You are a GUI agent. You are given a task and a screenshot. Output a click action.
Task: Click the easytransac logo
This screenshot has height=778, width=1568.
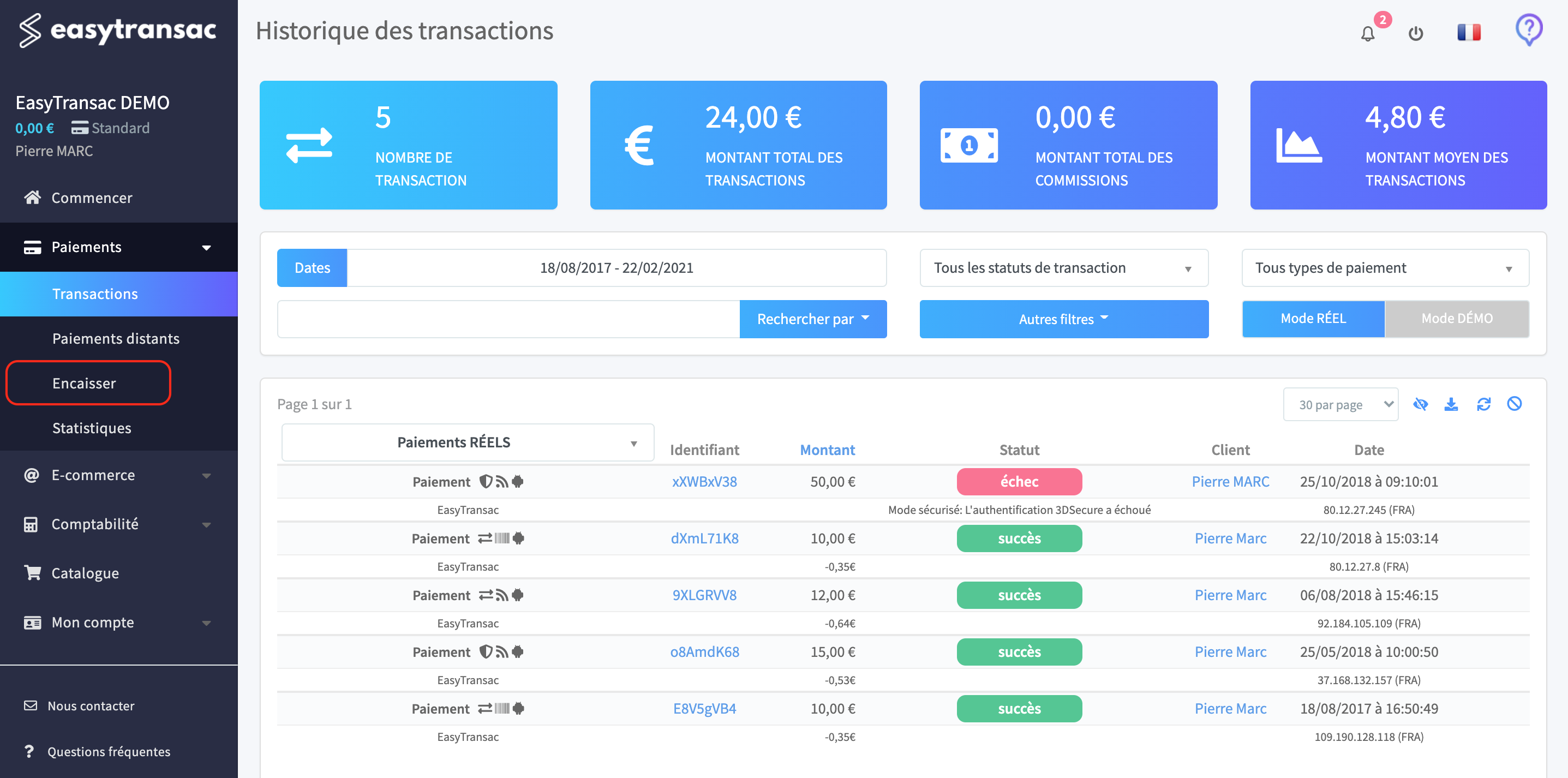(x=117, y=31)
